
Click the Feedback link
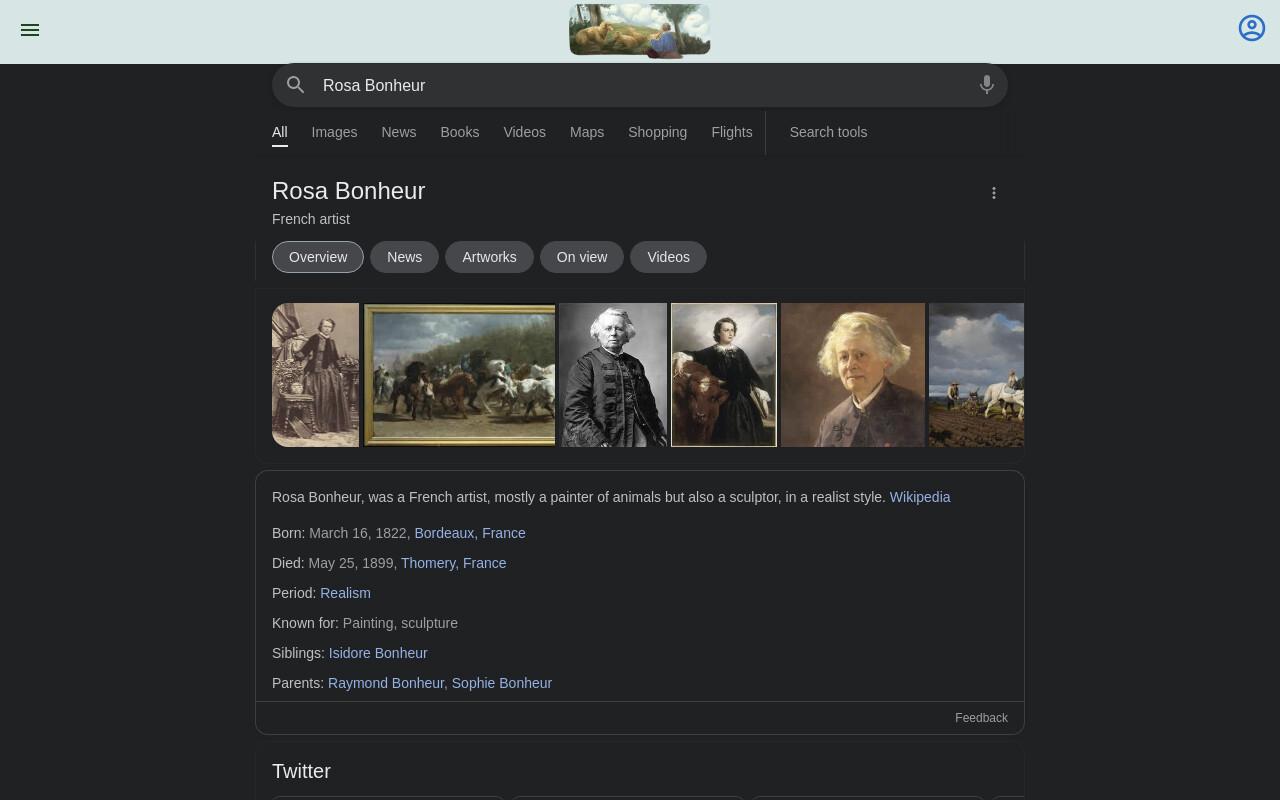coord(981,718)
